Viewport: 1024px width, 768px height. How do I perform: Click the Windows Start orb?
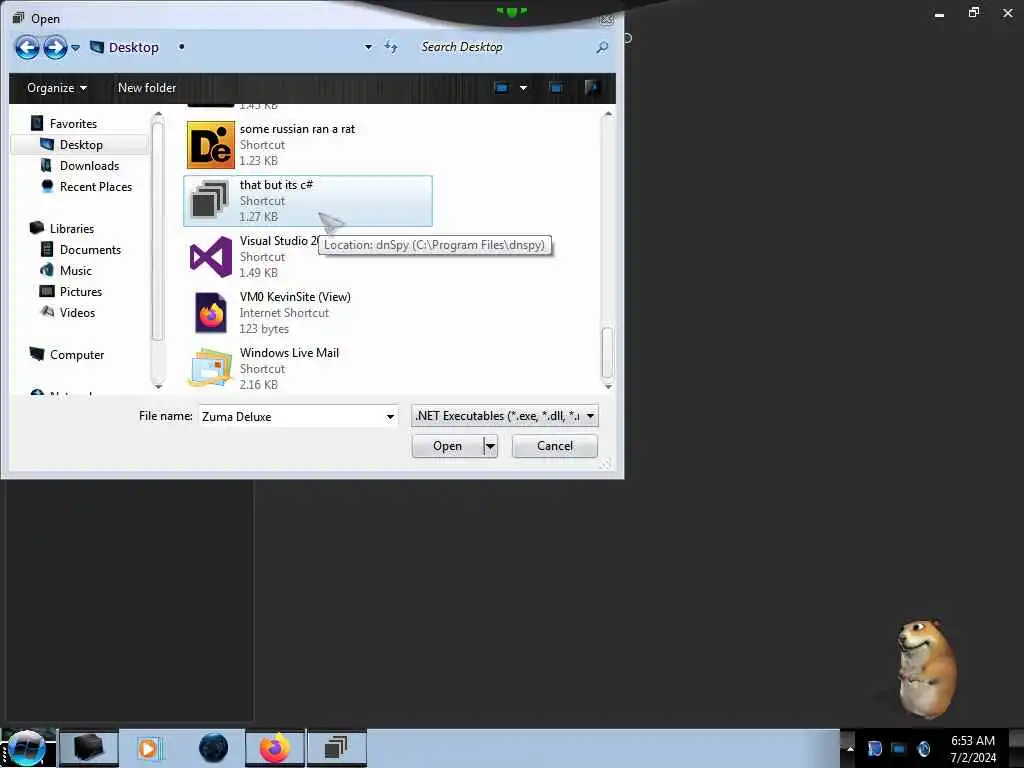pyautogui.click(x=26, y=748)
